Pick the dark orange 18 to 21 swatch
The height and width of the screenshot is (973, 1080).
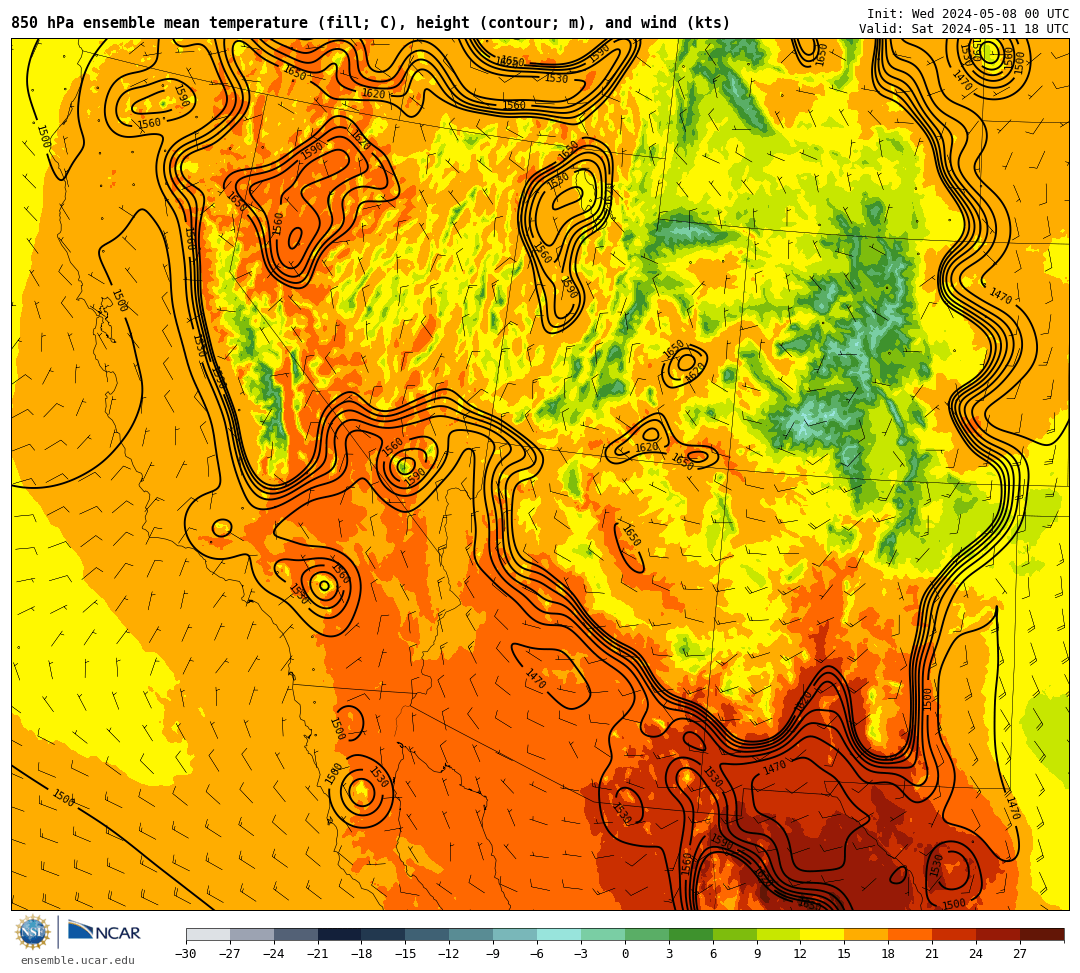(911, 934)
